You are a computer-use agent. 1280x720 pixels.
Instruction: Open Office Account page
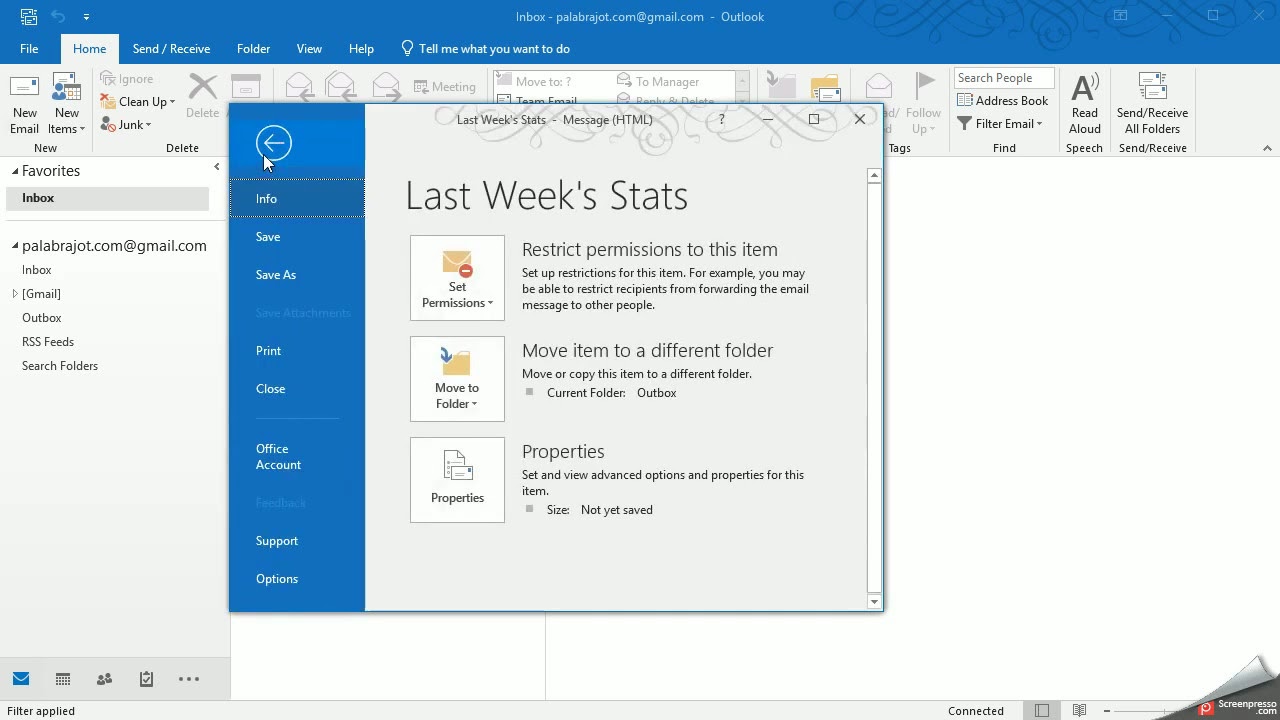coord(297,456)
